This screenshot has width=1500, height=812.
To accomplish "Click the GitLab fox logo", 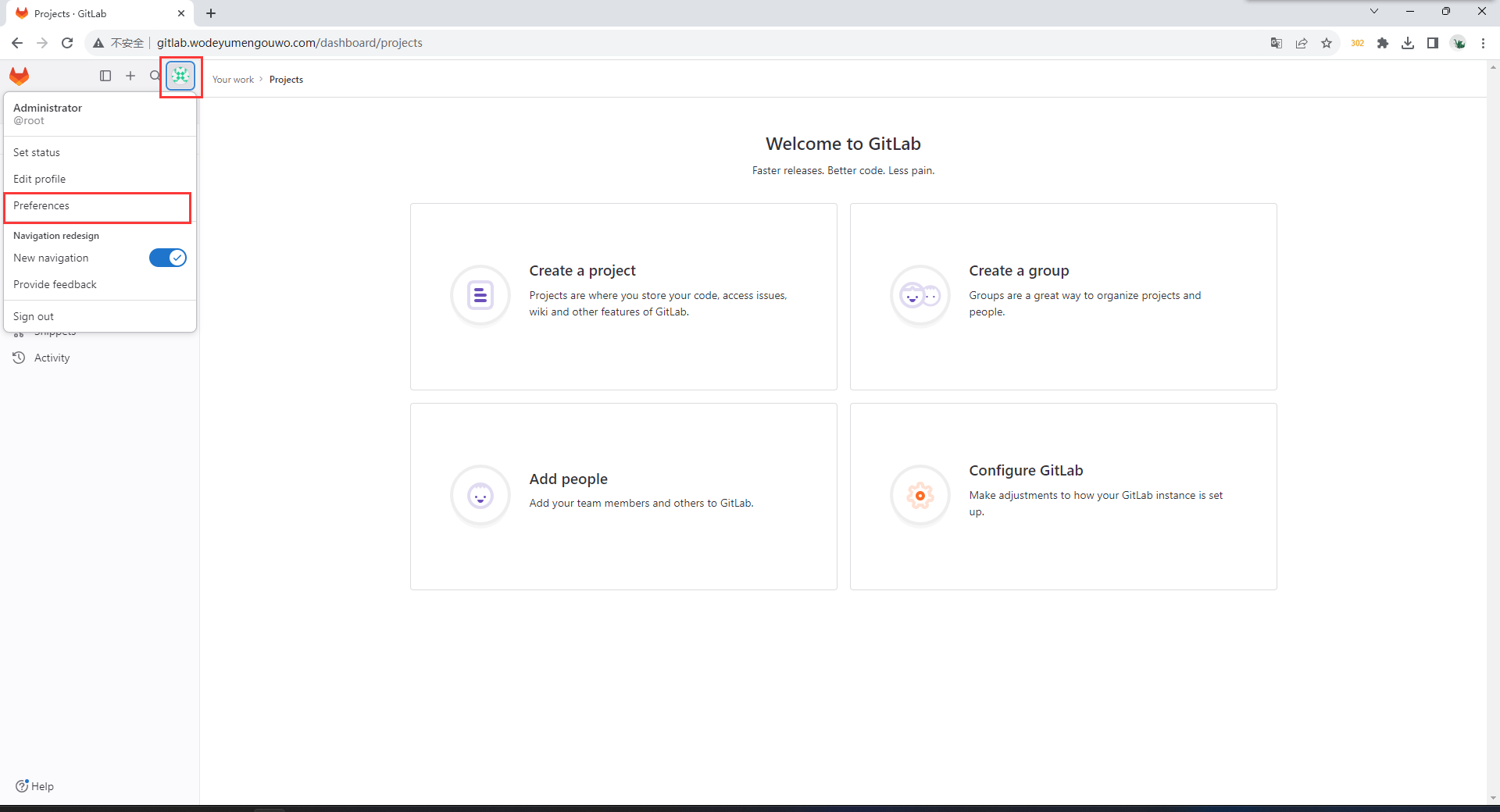I will (20, 76).
